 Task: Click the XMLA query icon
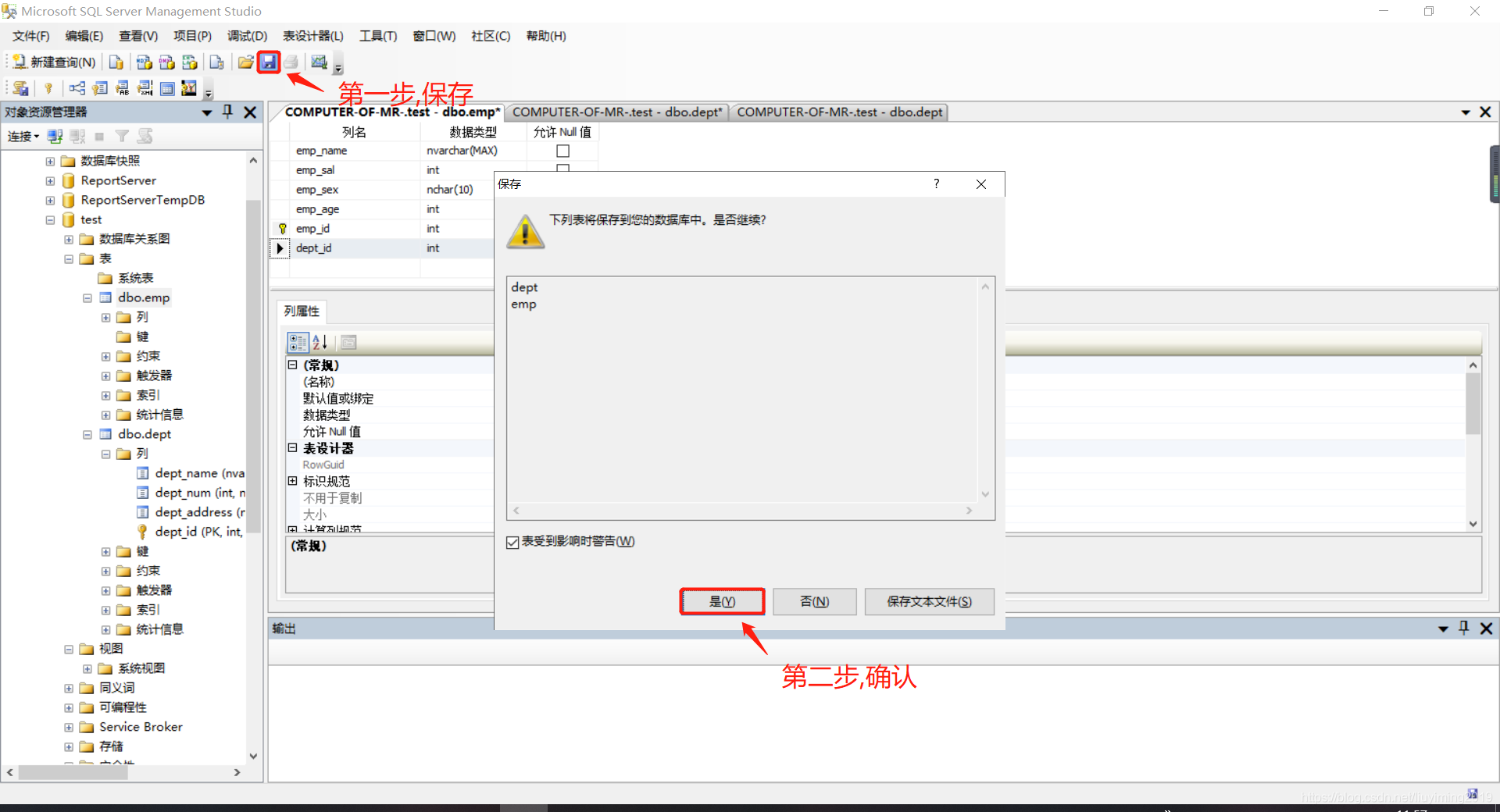(x=189, y=62)
